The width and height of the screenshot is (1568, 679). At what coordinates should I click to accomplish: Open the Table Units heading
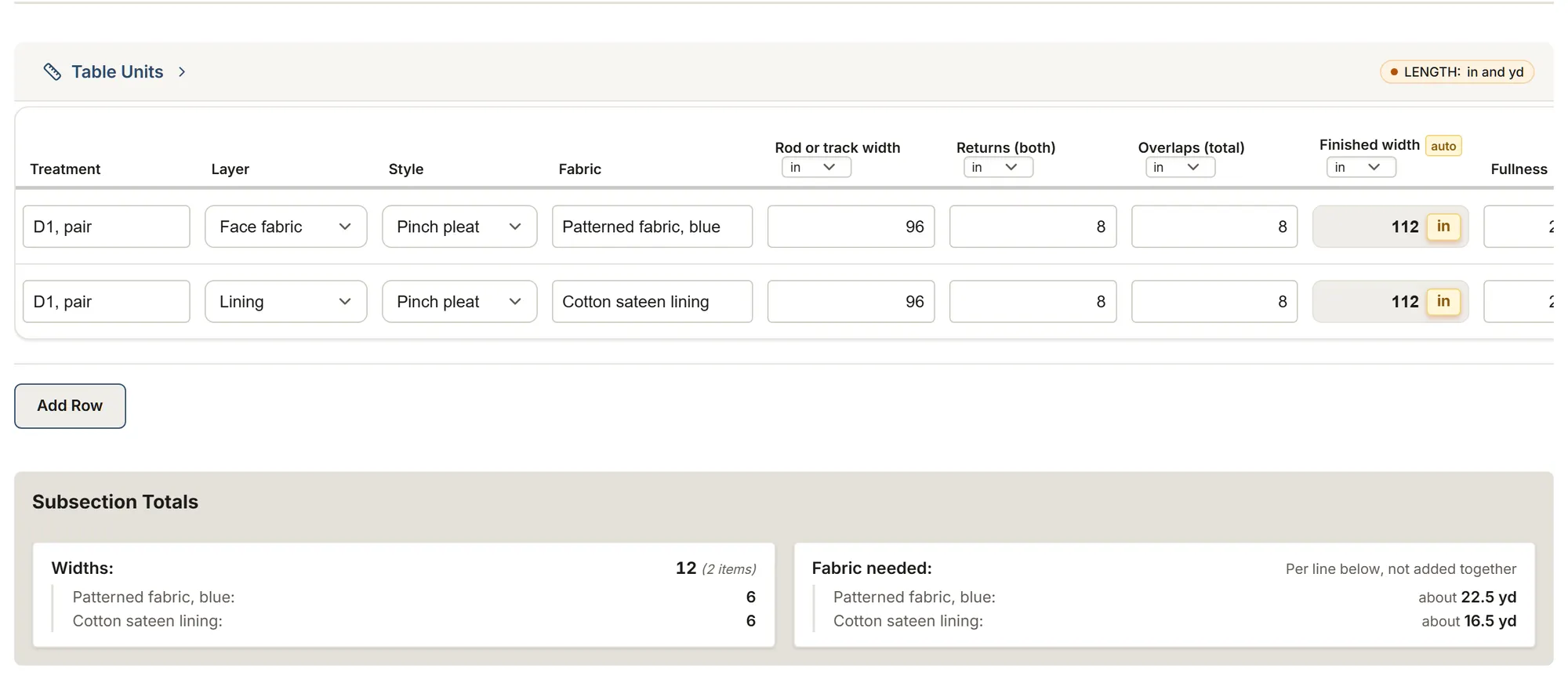click(x=118, y=72)
